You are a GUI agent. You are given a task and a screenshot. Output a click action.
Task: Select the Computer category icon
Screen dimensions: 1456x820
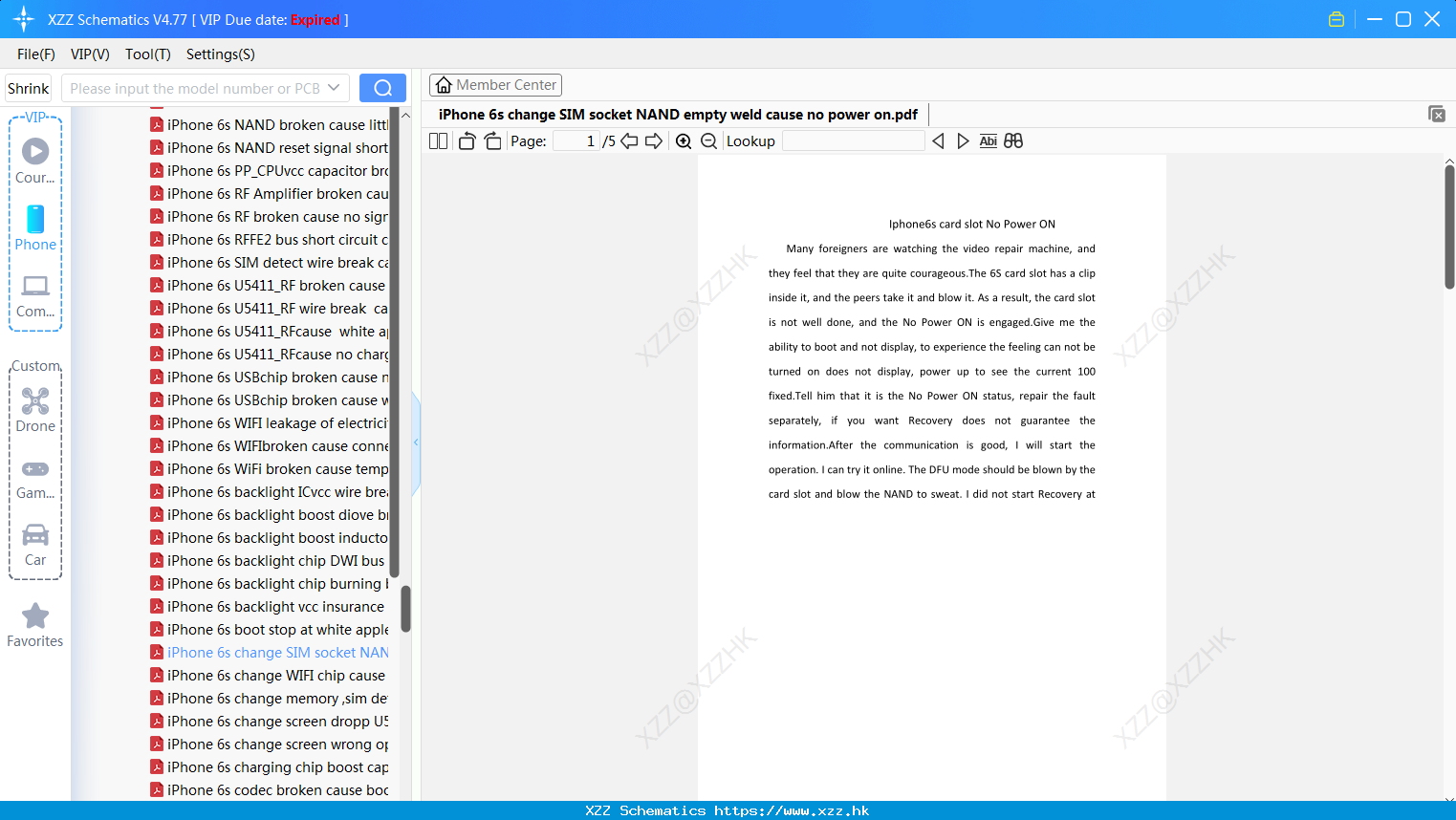pyautogui.click(x=35, y=295)
